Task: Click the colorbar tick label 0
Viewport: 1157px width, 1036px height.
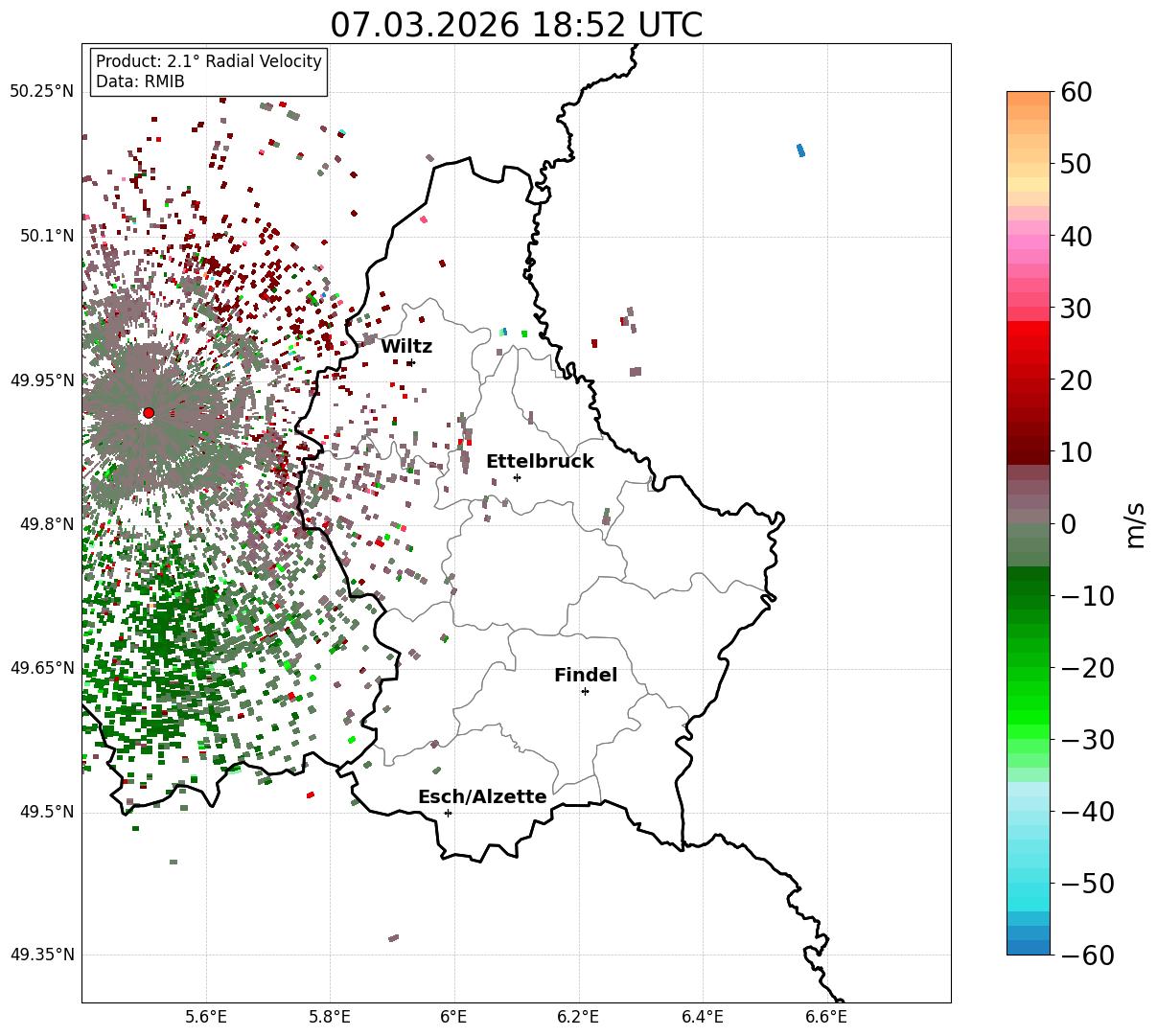Action: [x=1070, y=524]
